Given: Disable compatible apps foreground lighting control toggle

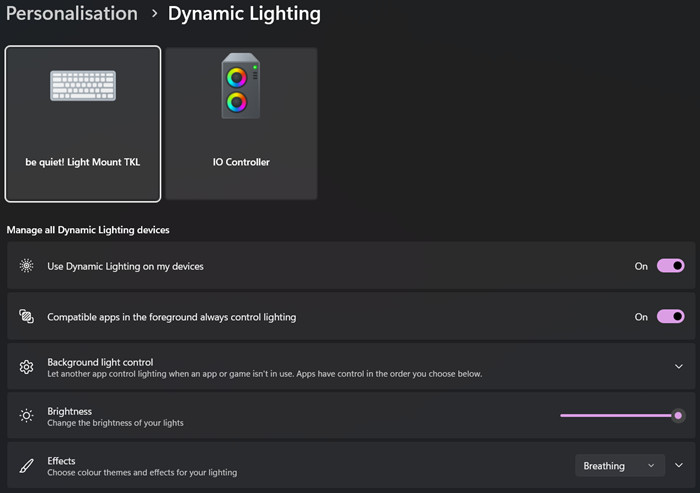Looking at the screenshot, I should (670, 316).
